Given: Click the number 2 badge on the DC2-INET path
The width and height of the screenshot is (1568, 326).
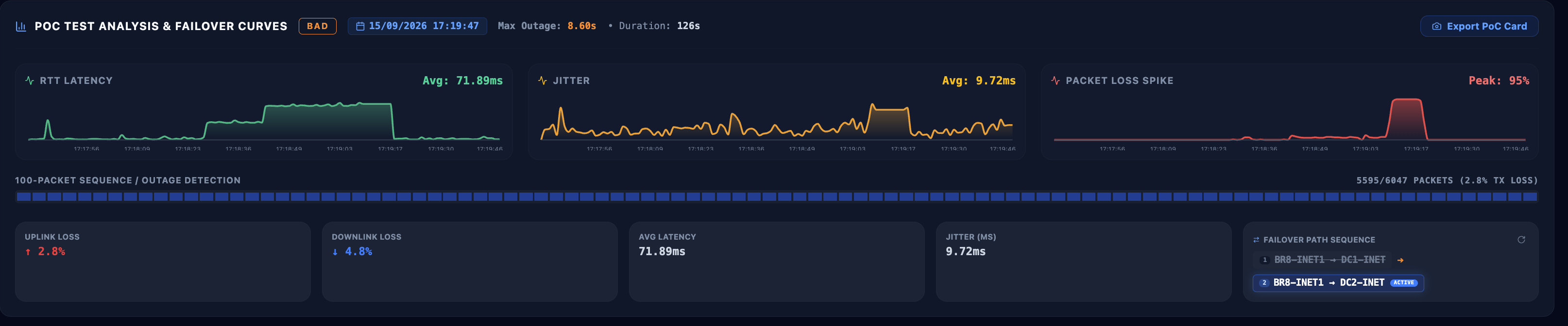Looking at the screenshot, I should tap(1263, 283).
